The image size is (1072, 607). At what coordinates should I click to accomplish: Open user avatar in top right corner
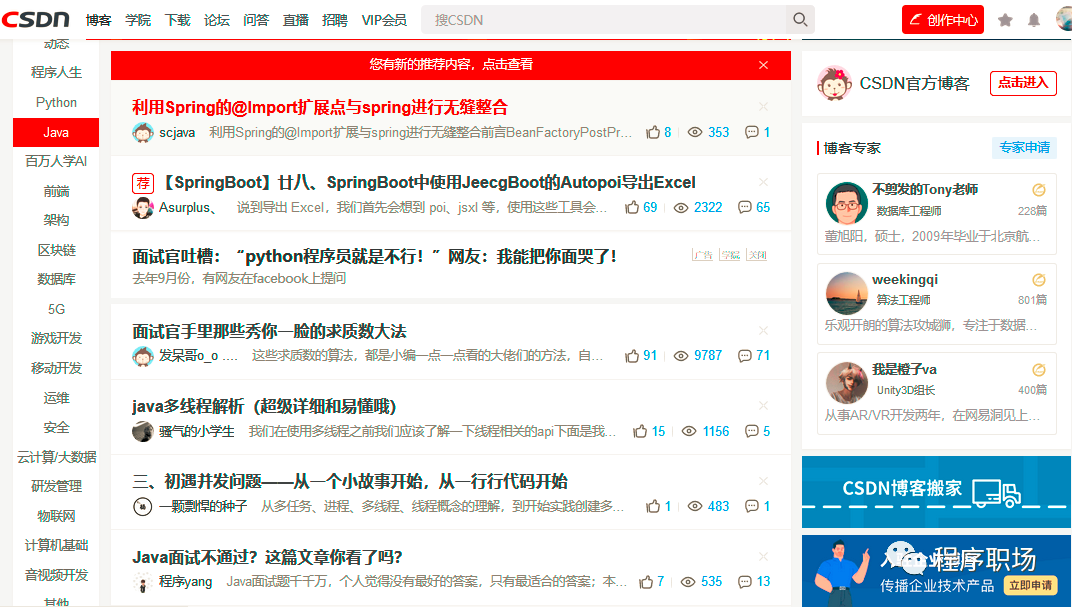[x=1064, y=19]
